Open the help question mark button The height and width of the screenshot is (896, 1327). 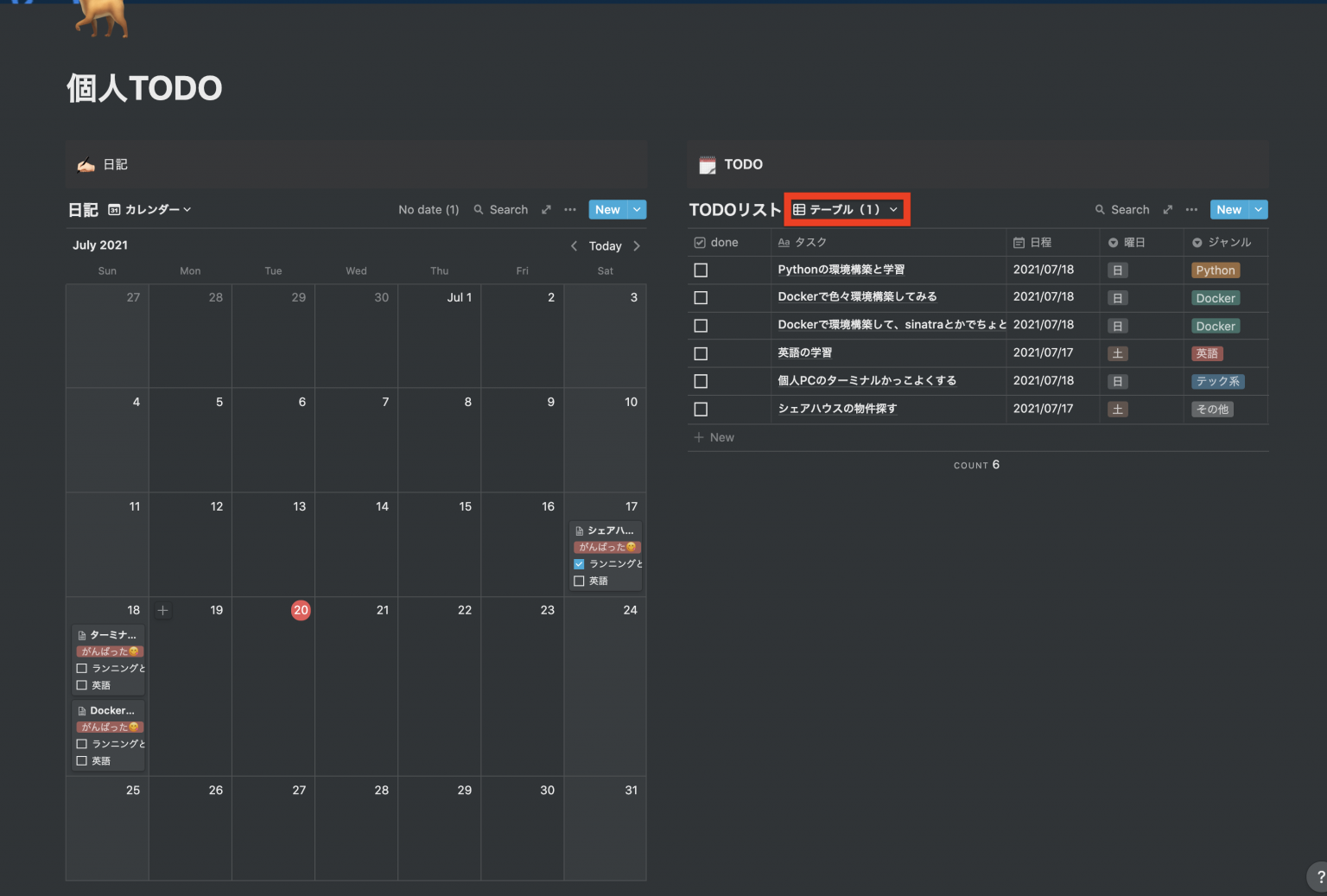(1319, 877)
